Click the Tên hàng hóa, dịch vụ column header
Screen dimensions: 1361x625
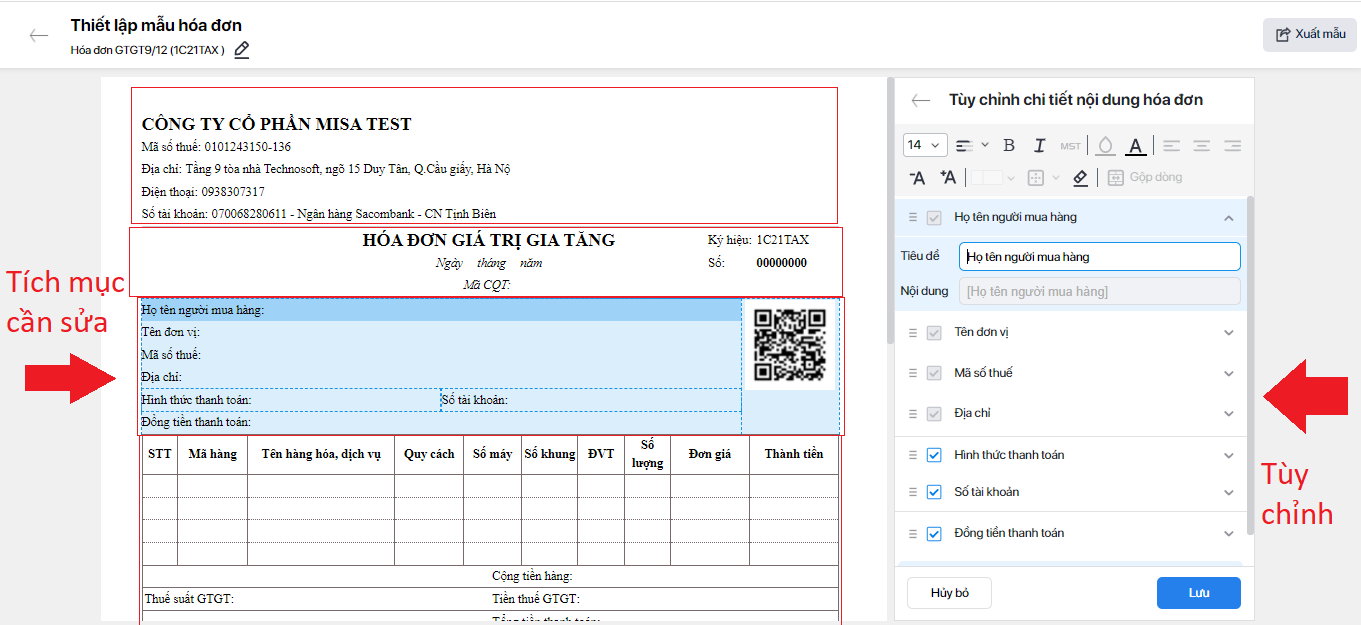(321, 454)
